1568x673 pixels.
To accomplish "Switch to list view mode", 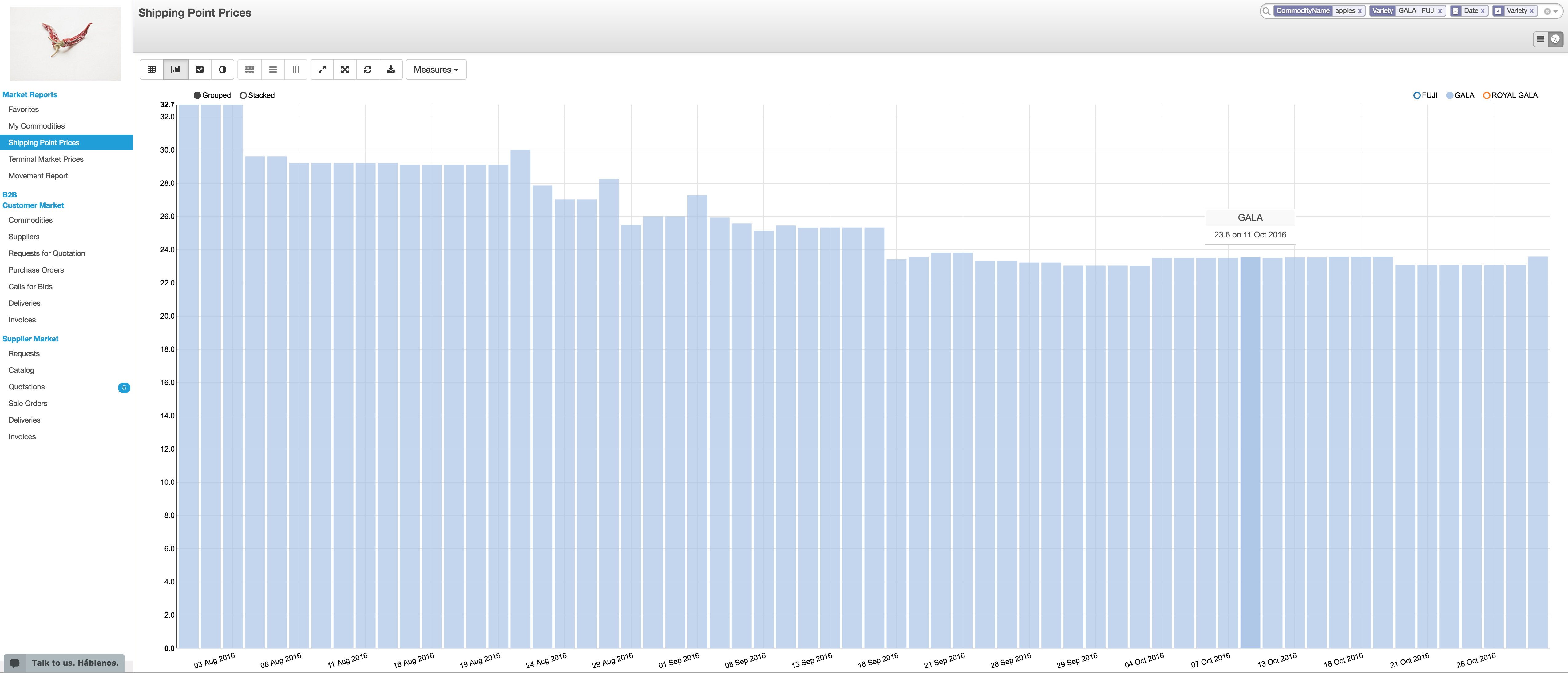I will (1540, 39).
